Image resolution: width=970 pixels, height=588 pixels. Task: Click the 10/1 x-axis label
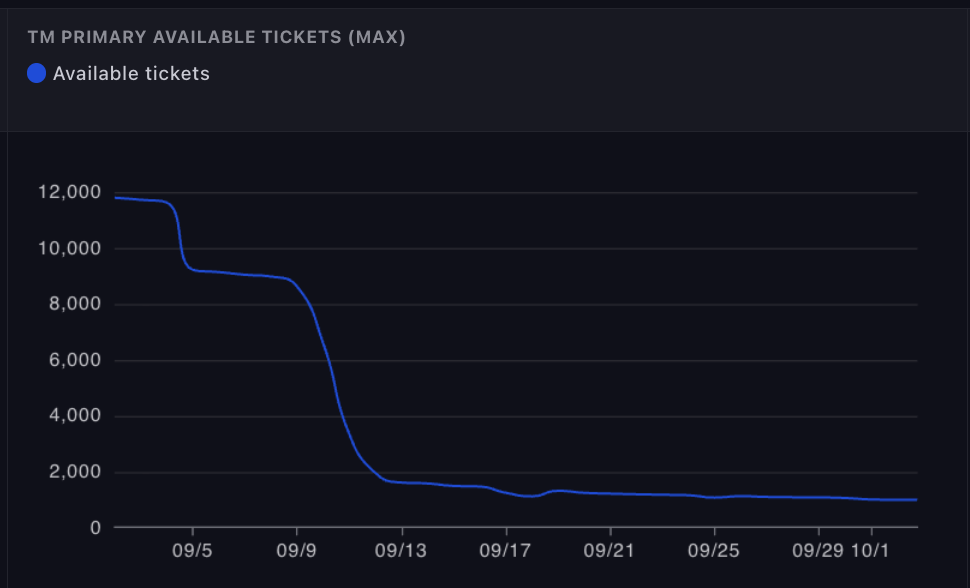[871, 550]
